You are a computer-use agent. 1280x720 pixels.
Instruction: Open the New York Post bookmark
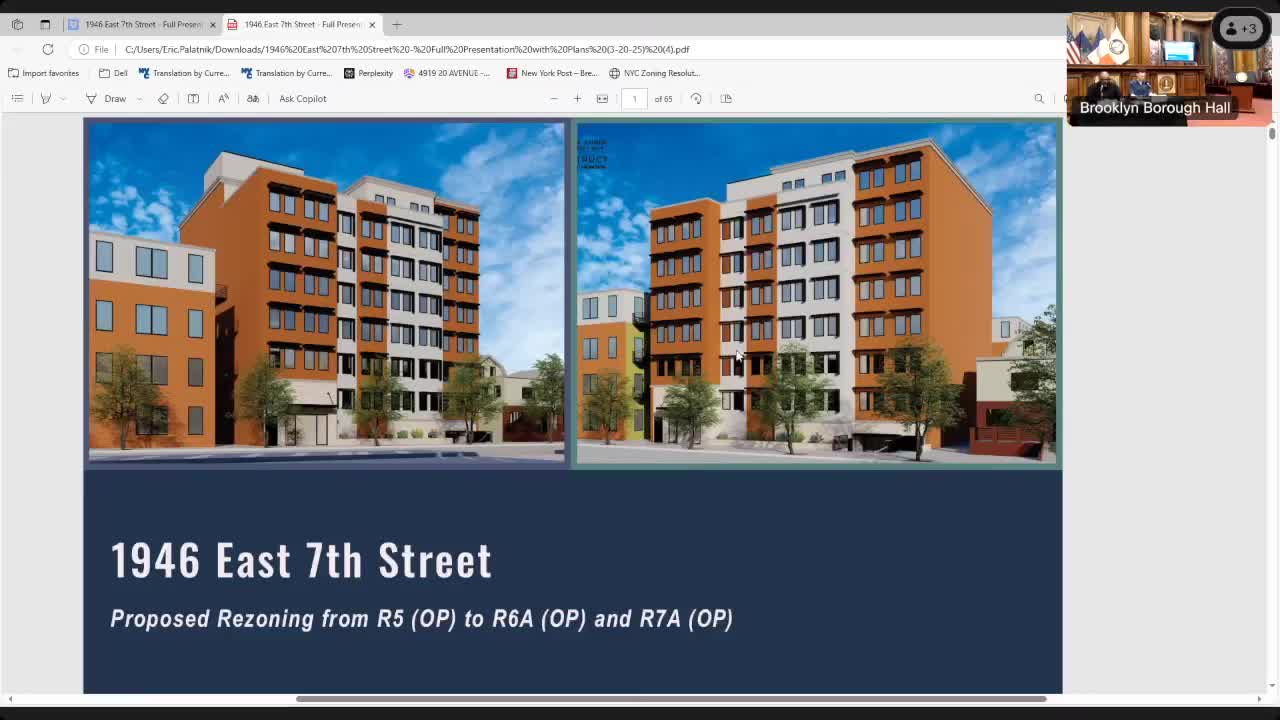coord(552,73)
